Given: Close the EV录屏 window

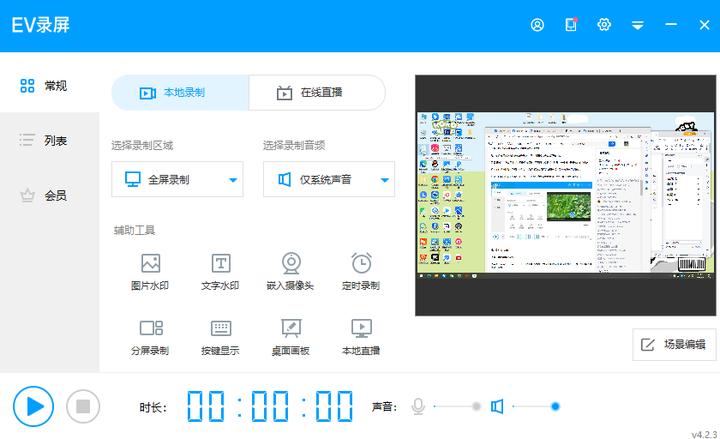Looking at the screenshot, I should [x=704, y=25].
